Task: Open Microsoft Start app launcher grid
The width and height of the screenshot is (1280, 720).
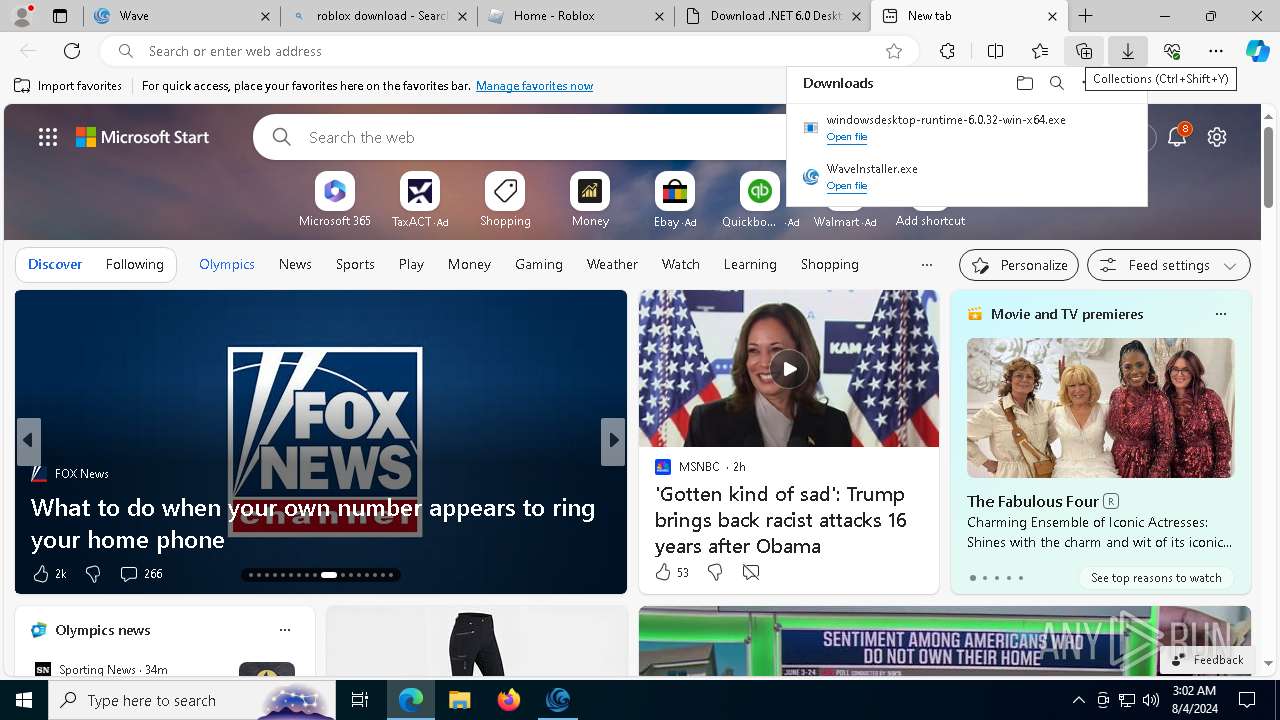Action: 48,137
